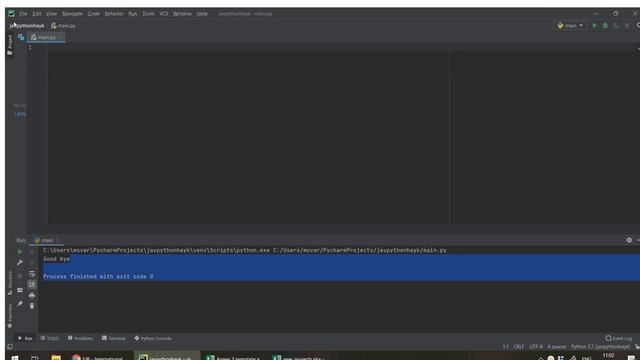Click the Select Opened File target icon
The height and width of the screenshot is (360, 640).
(x=21, y=37)
